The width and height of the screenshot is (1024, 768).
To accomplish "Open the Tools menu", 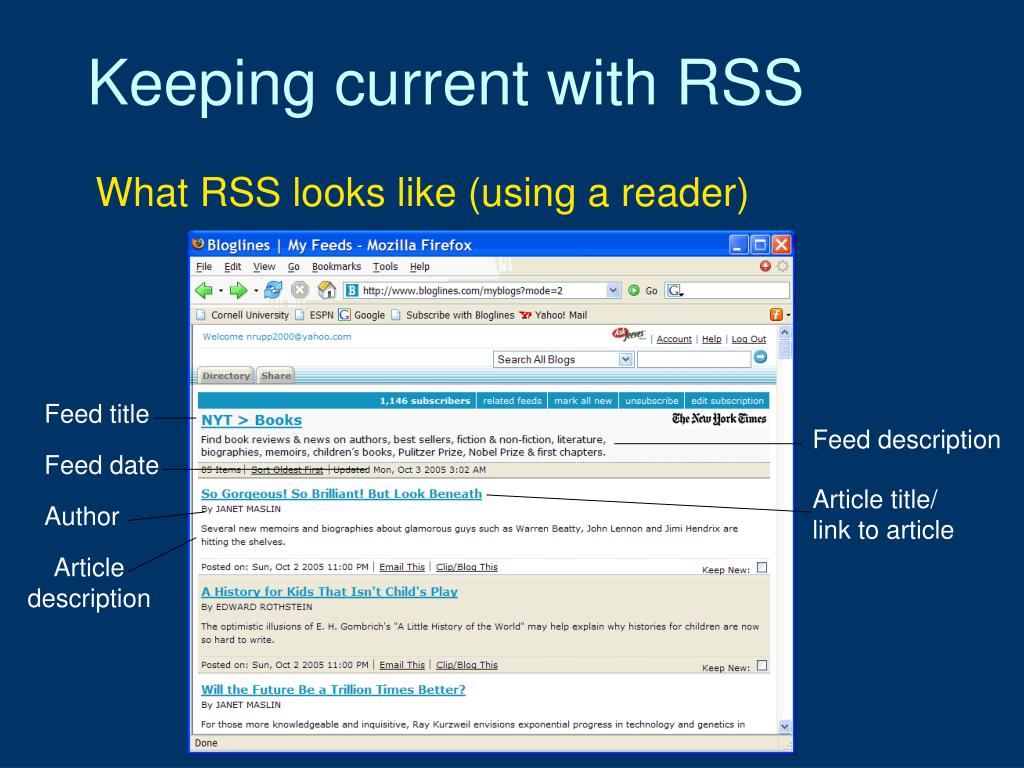I will [x=385, y=266].
